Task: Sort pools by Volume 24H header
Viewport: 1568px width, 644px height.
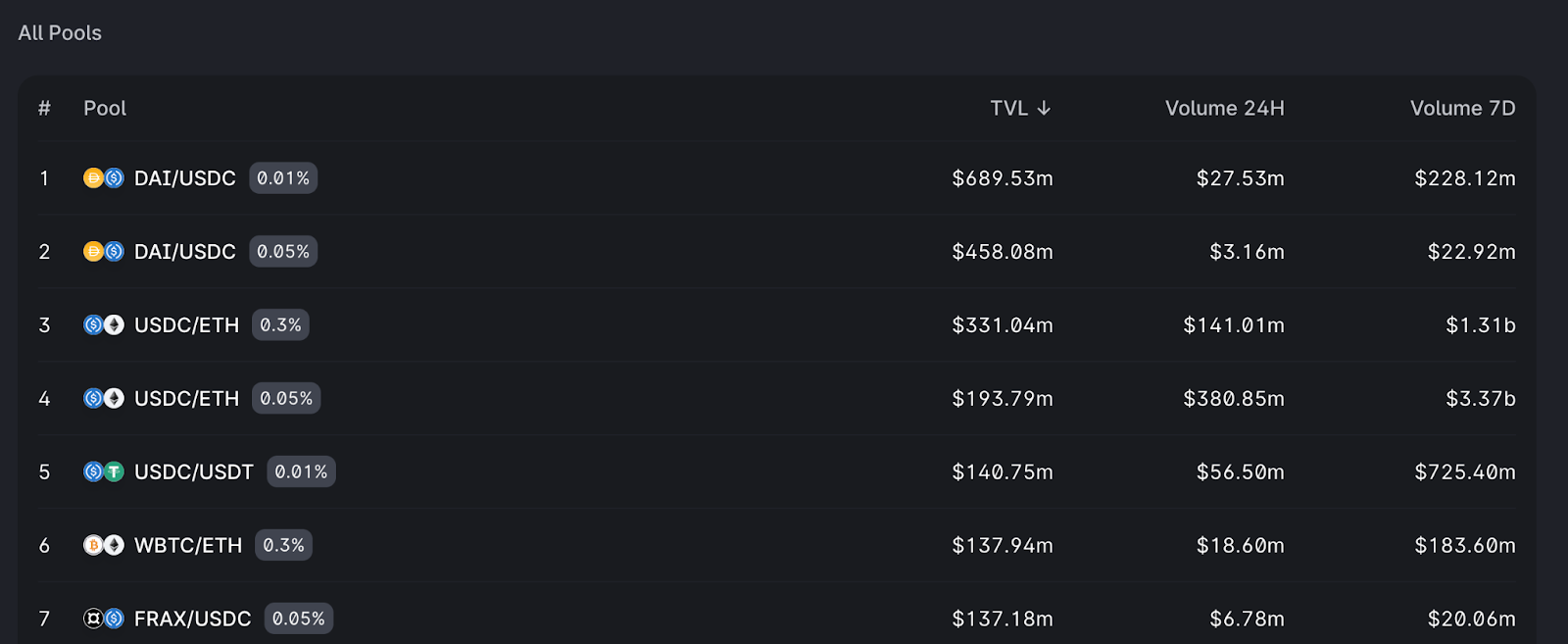Action: 1225,108
